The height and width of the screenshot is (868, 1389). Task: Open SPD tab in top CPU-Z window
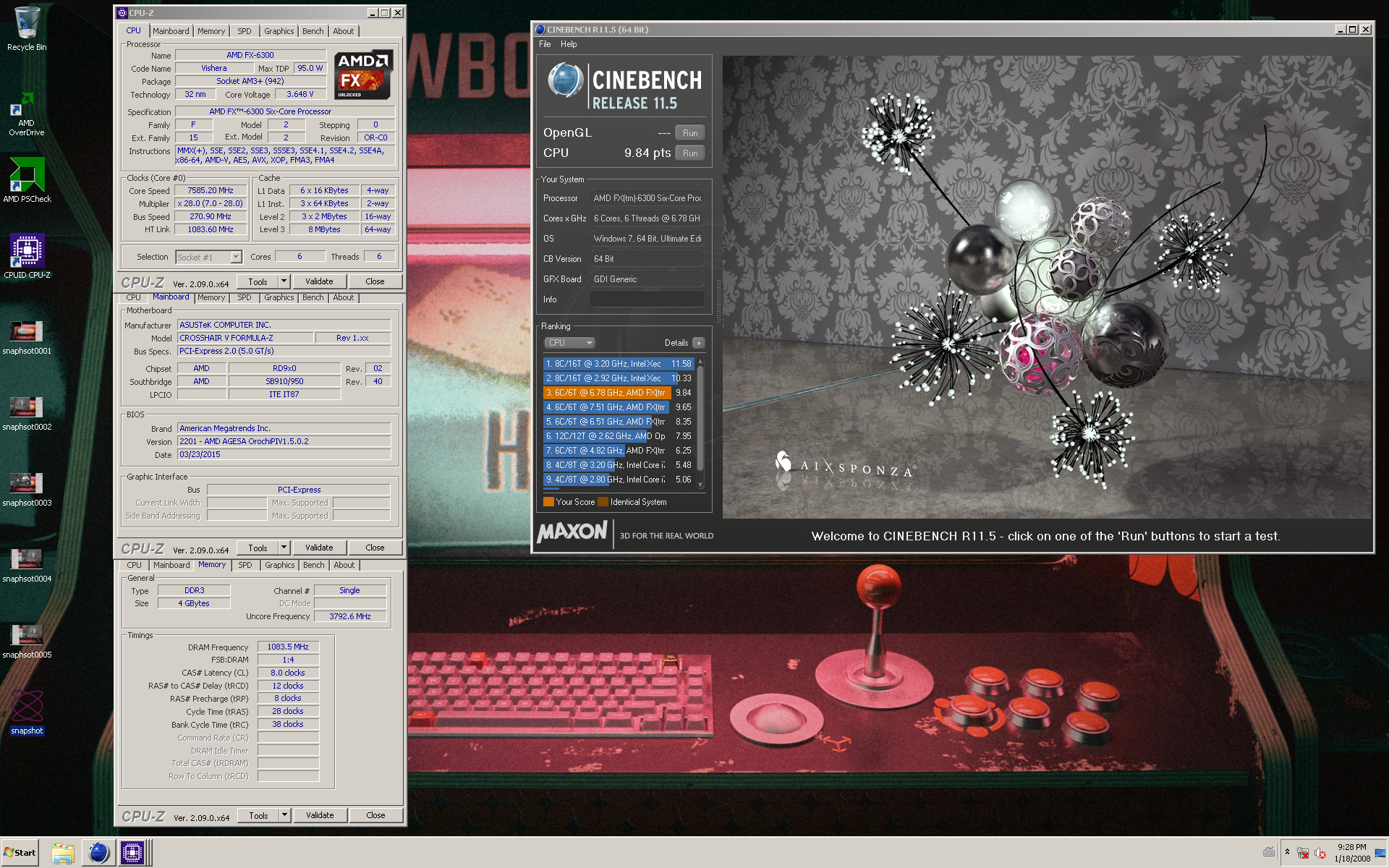[x=245, y=31]
